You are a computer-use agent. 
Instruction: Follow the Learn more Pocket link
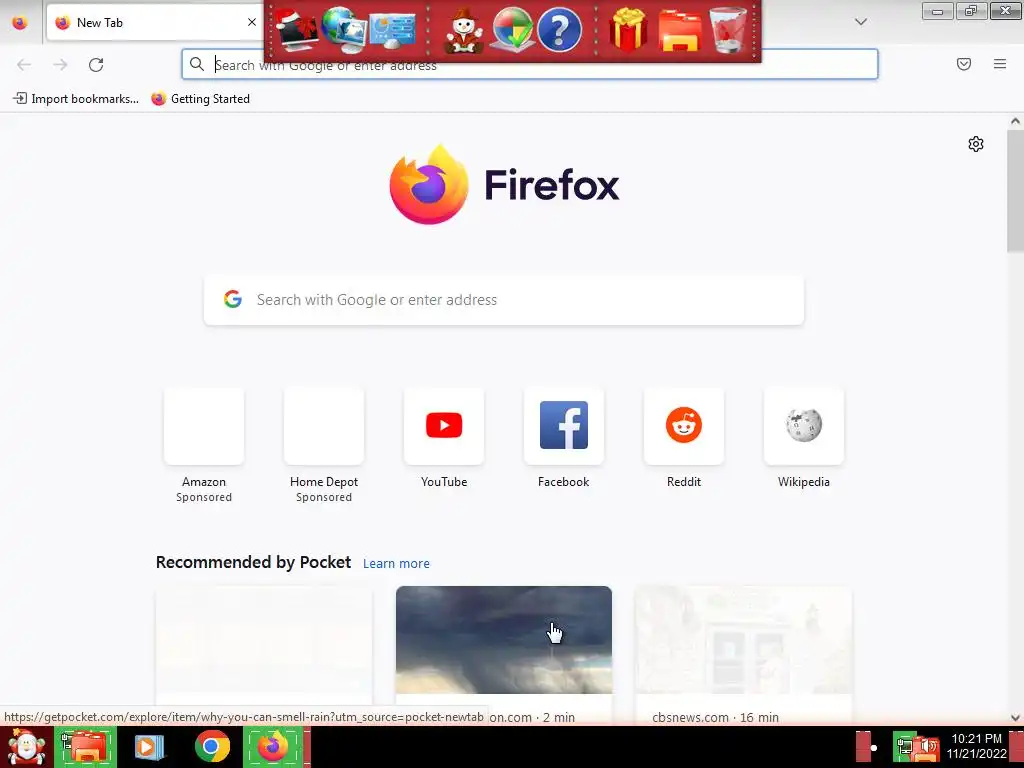[x=396, y=564]
